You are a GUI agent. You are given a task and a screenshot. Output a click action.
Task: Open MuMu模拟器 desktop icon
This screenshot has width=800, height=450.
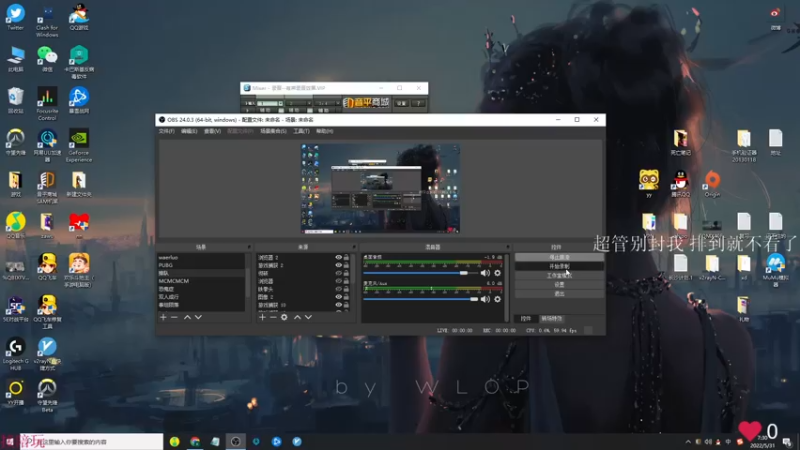coord(776,270)
